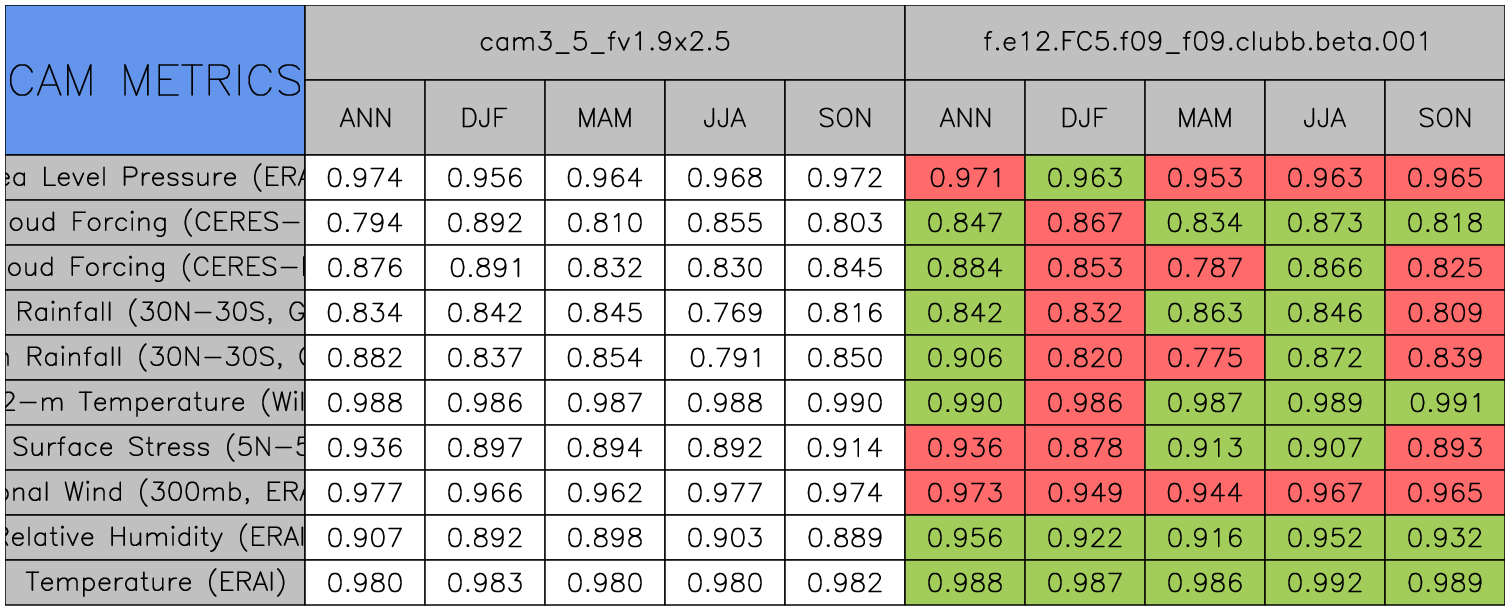Select the green 0.992 Temperature JJA cell
Viewport: 1510px width, 611px height.
point(1324,582)
